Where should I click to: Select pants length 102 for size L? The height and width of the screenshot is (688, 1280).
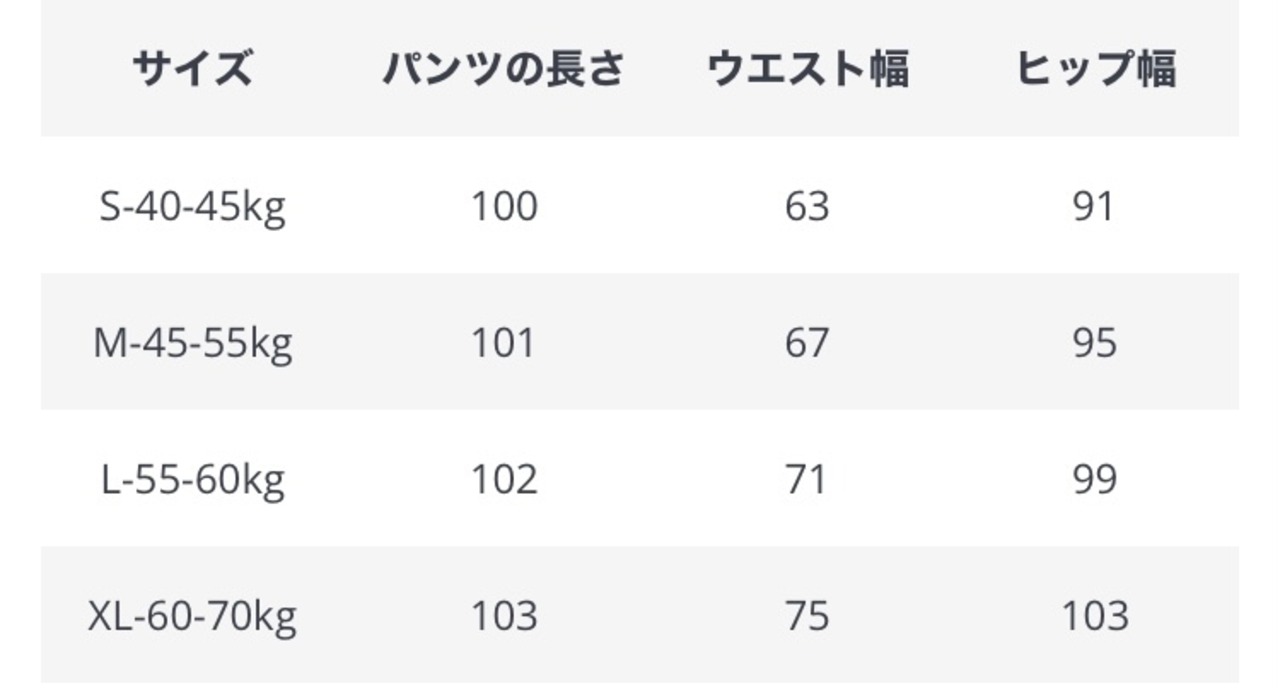[504, 480]
